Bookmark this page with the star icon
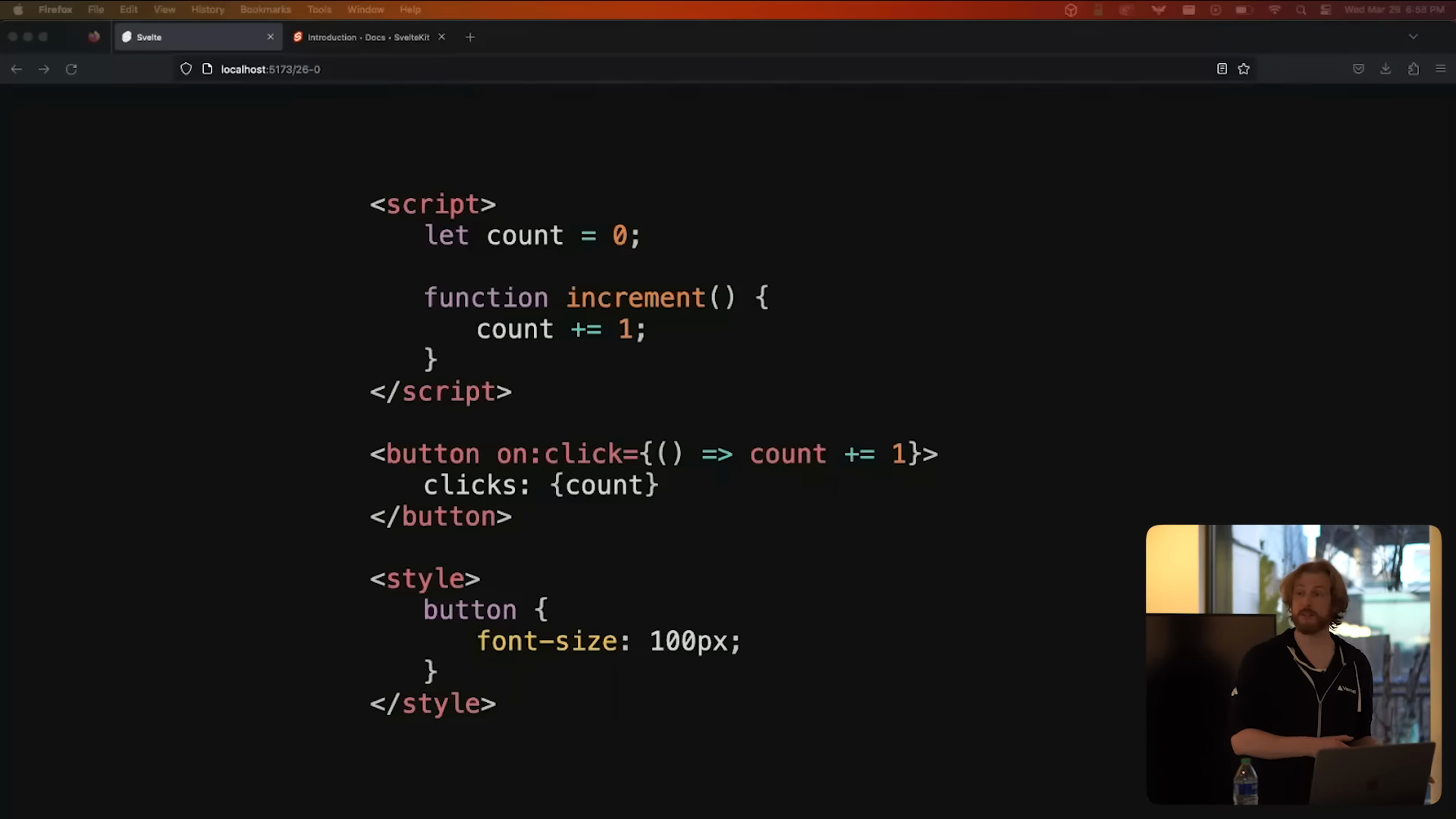Screen dimensions: 1456x819 coord(1244,69)
